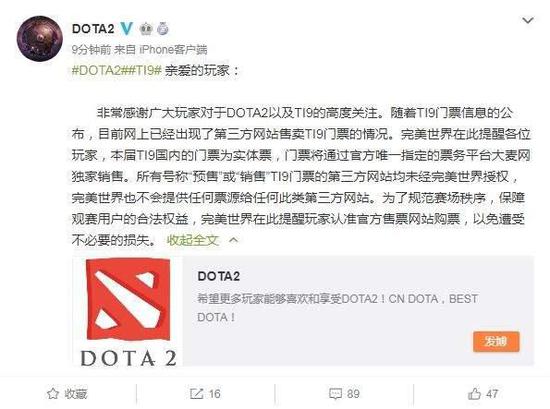Click the collapse caret after 收起全文
Viewport: 550px width, 409px height.
tap(233, 240)
